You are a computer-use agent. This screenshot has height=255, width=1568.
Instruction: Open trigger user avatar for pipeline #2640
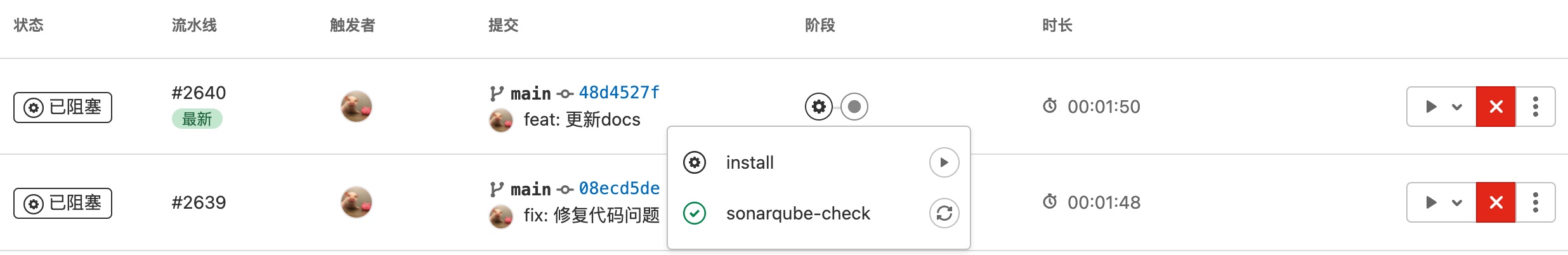(356, 107)
